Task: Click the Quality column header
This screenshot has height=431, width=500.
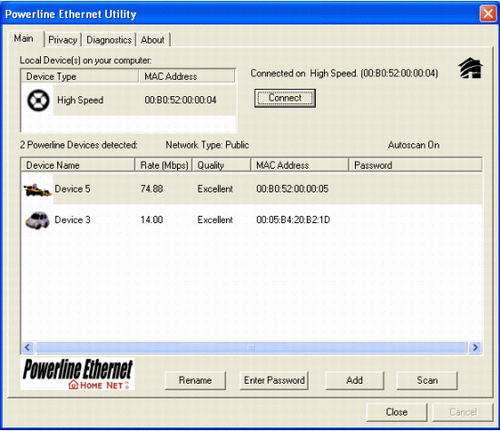Action: click(x=221, y=165)
